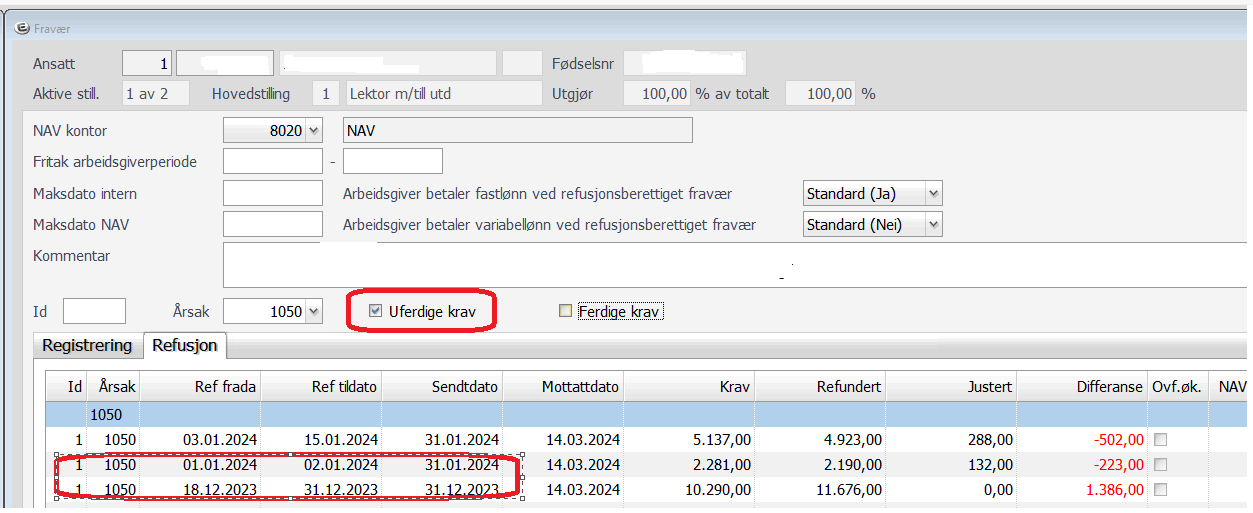This screenshot has width=1253, height=513.
Task: Click the Ansatt number field
Action: pos(147,64)
